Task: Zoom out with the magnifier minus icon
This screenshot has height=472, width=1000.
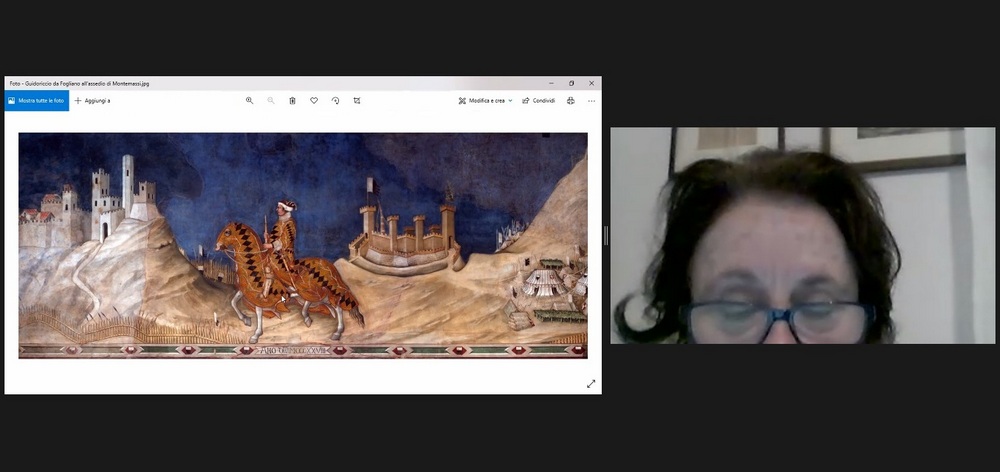Action: tap(271, 101)
